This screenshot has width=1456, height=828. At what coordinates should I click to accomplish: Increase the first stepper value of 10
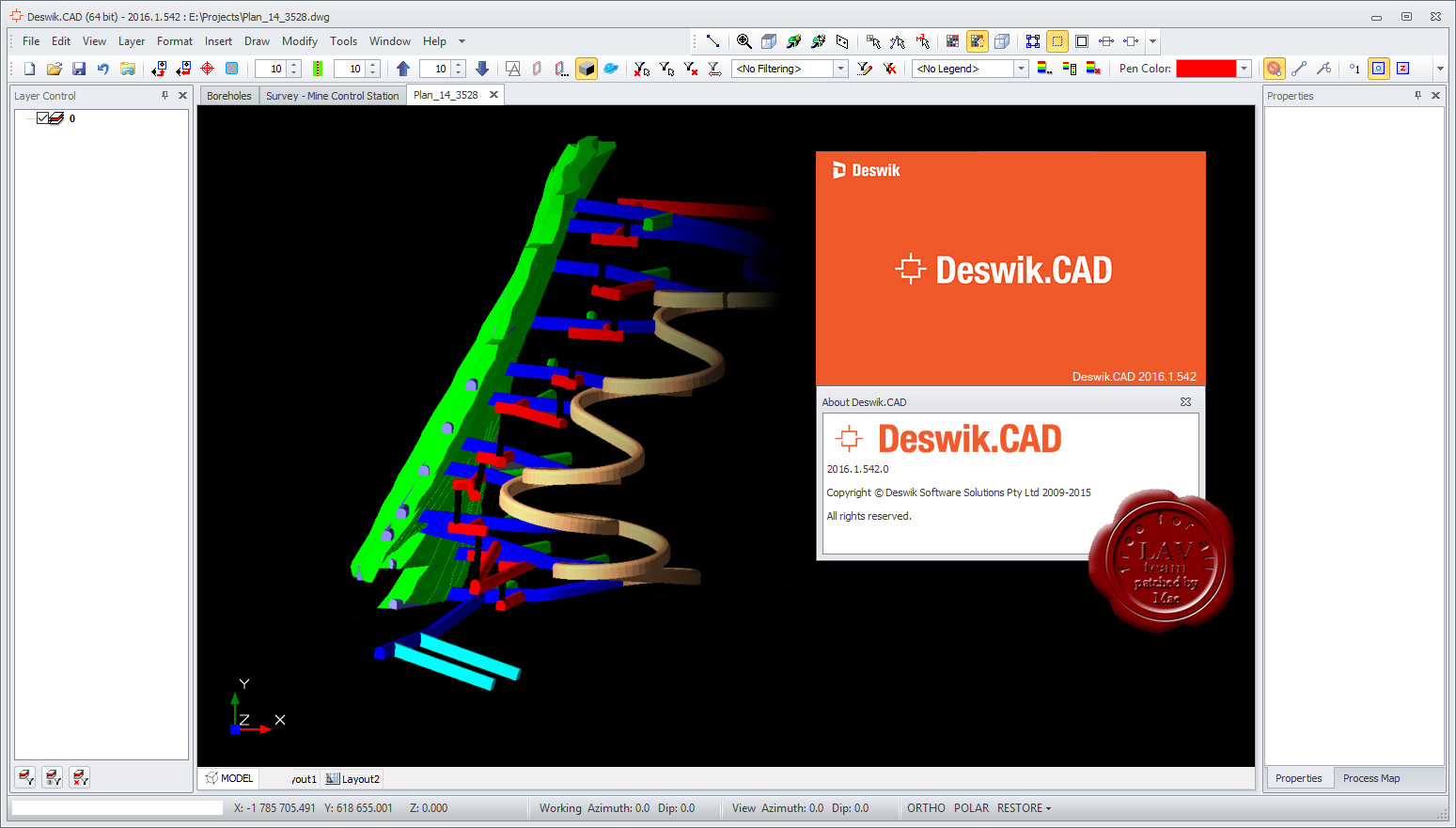tap(294, 65)
